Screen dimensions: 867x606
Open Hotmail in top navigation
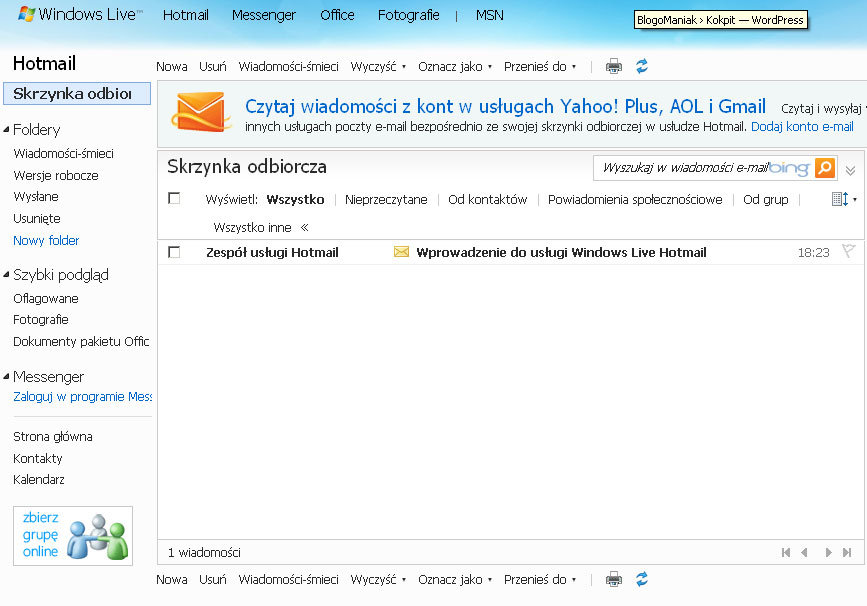tap(186, 15)
